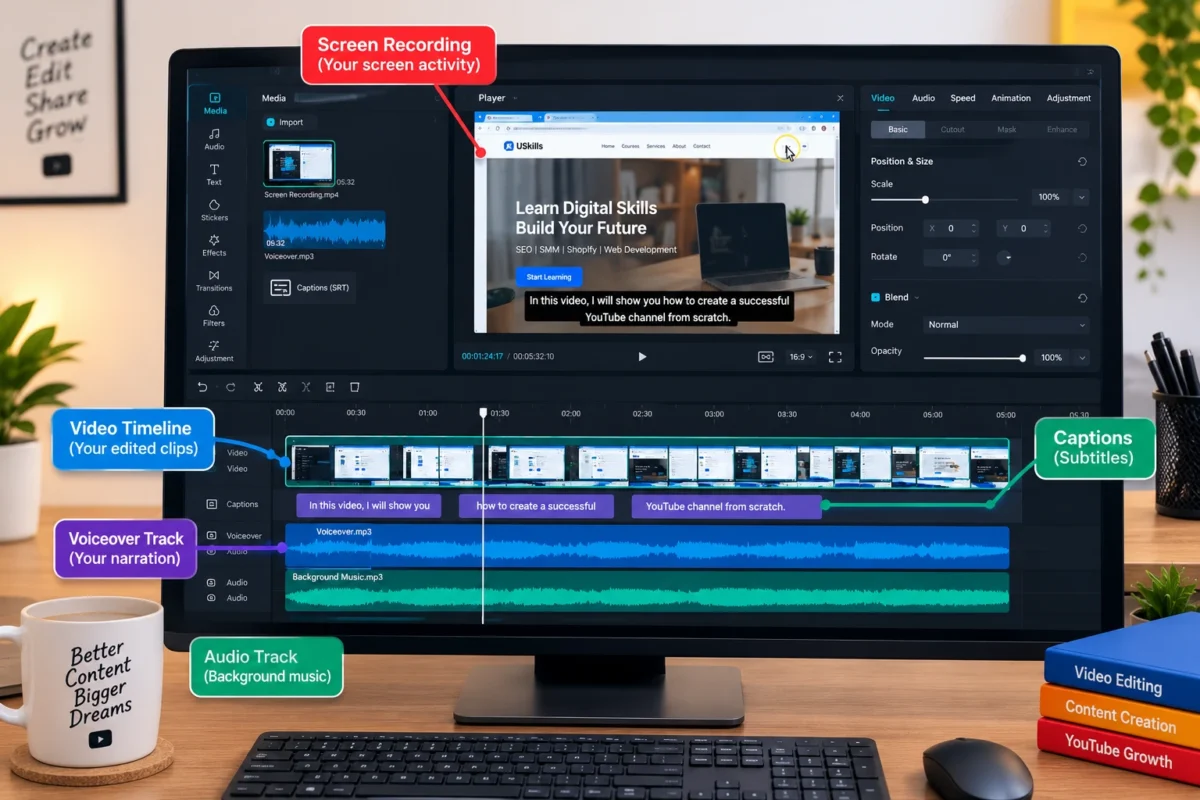
Task: Select caption clip "YouTube channel from scratch."
Action: [726, 506]
